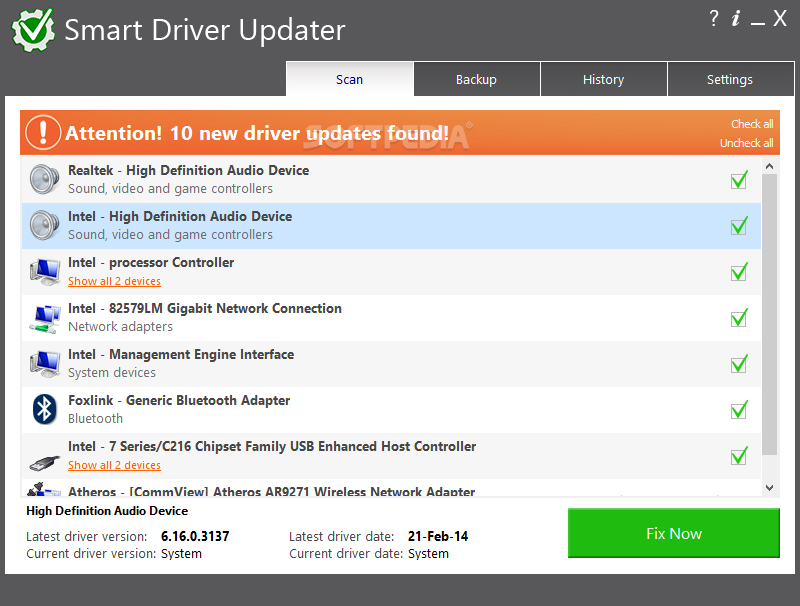Click the speaker icon for Intel audio device
The width and height of the screenshot is (800, 606).
44,225
